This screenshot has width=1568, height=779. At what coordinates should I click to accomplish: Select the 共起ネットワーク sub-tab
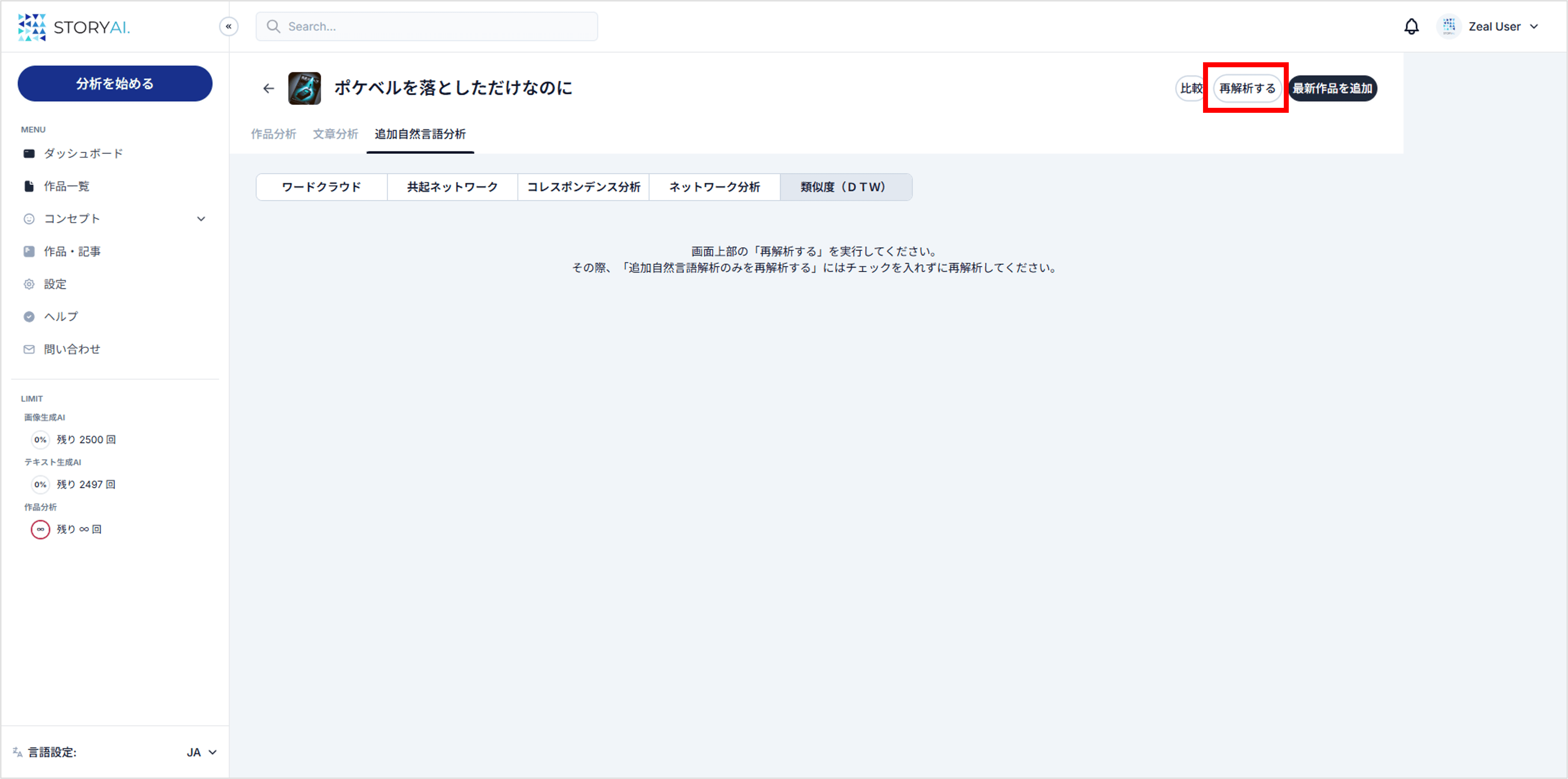[452, 187]
